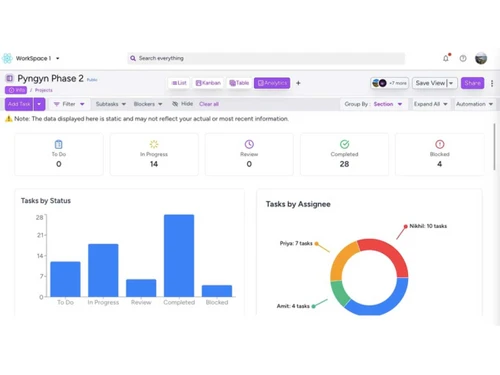Viewport: 500px width, 375px height.
Task: Click the To Do clipboard icon
Action: coord(59,144)
